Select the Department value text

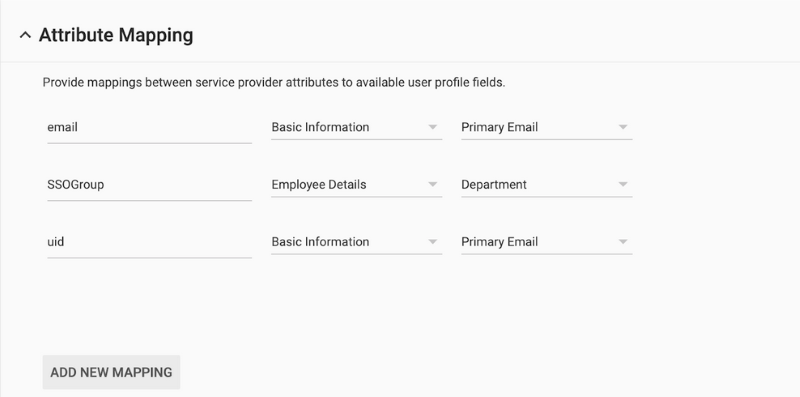tap(494, 185)
